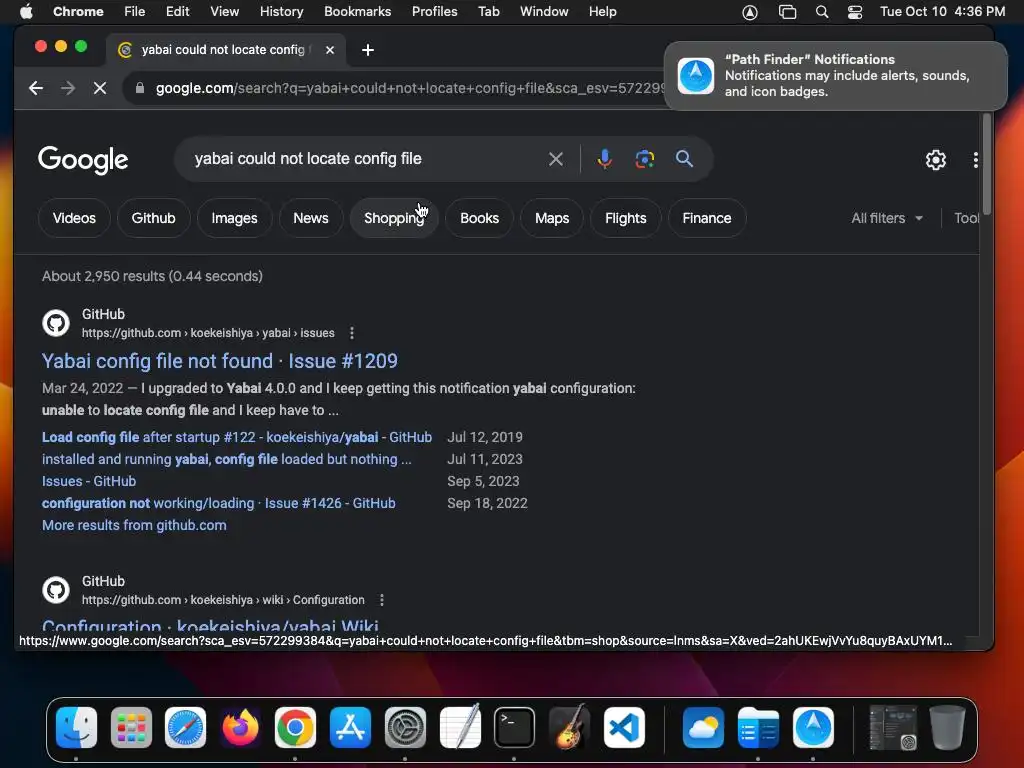Viewport: 1024px width, 768px height.
Task: Open Load config file after startup #122 link
Action: click(x=237, y=438)
